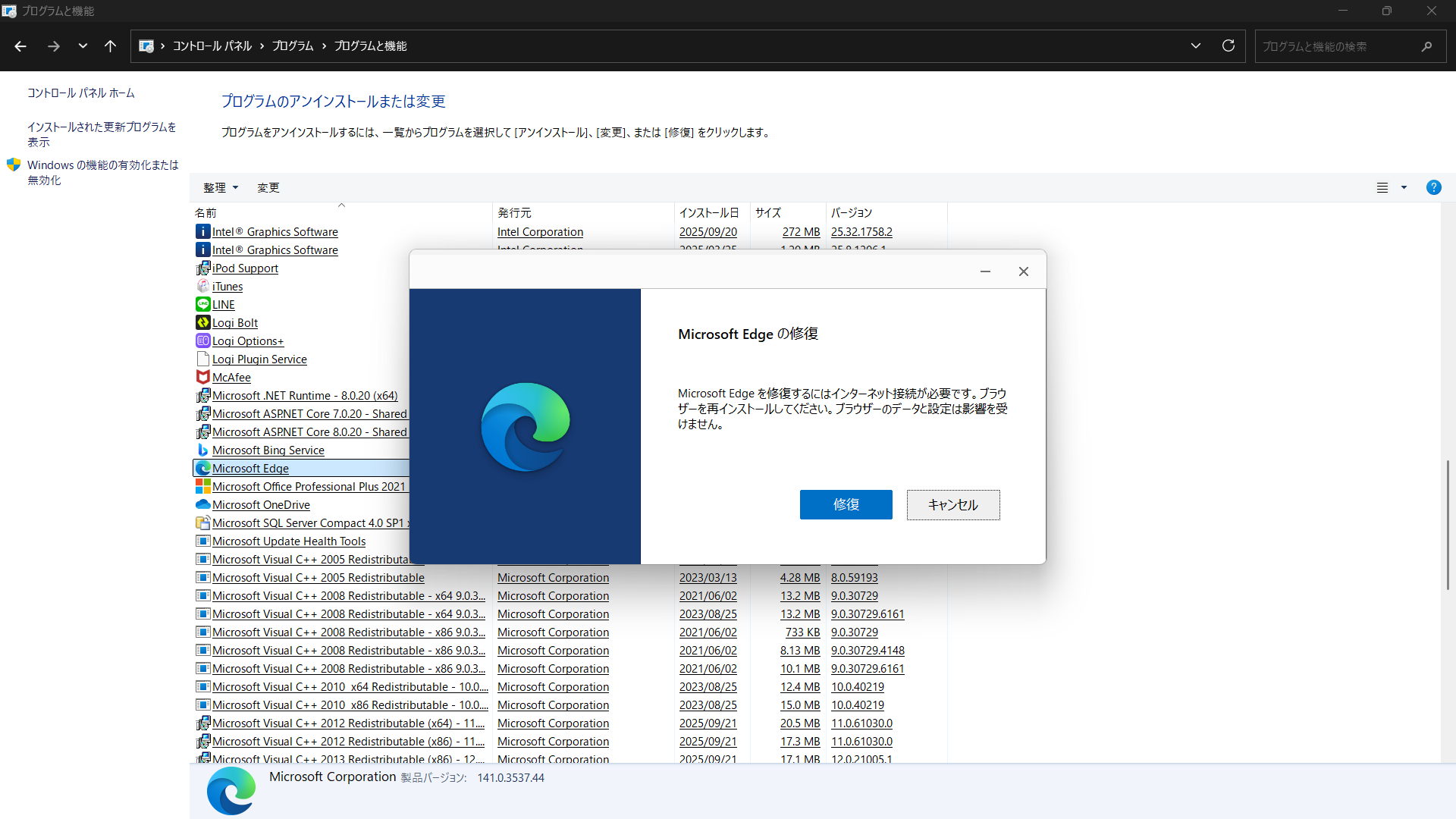Click the vertical scrollbar of the program list
The height and width of the screenshot is (819, 1456).
[1448, 525]
